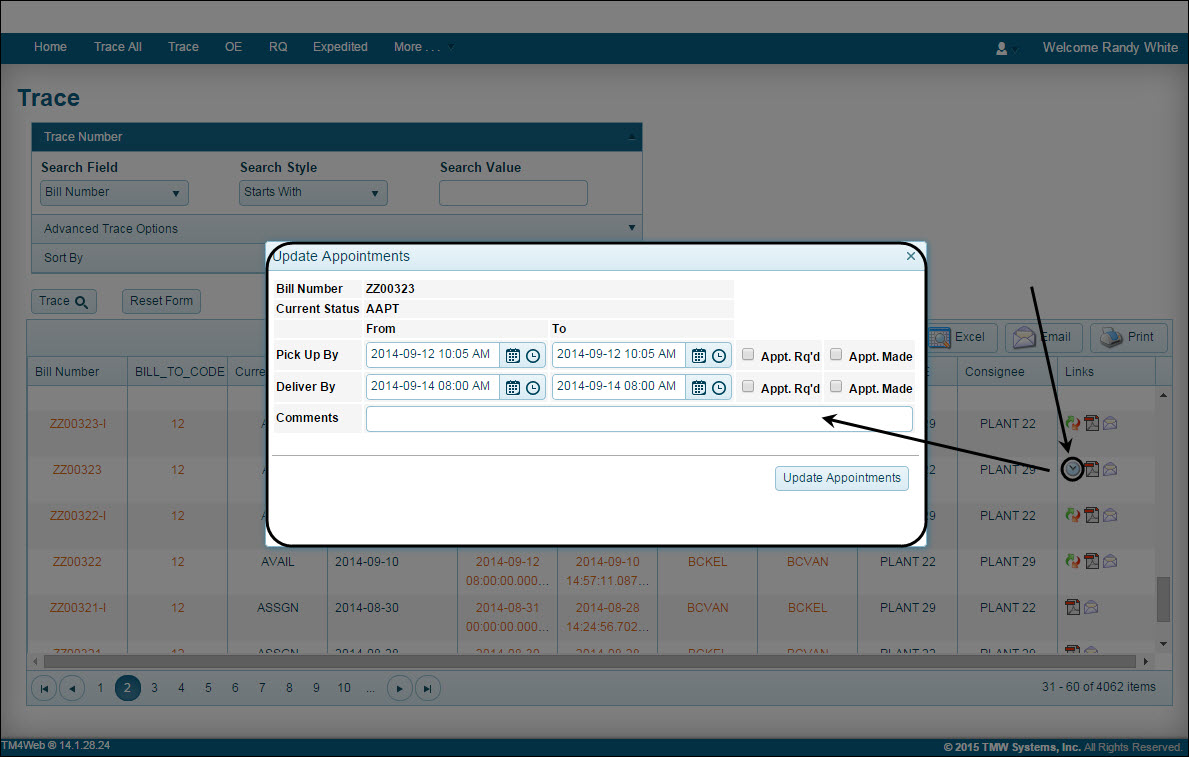Check Pick Up By Appt. Made checkbox
Viewport: 1189px width, 757px height.
tap(836, 354)
